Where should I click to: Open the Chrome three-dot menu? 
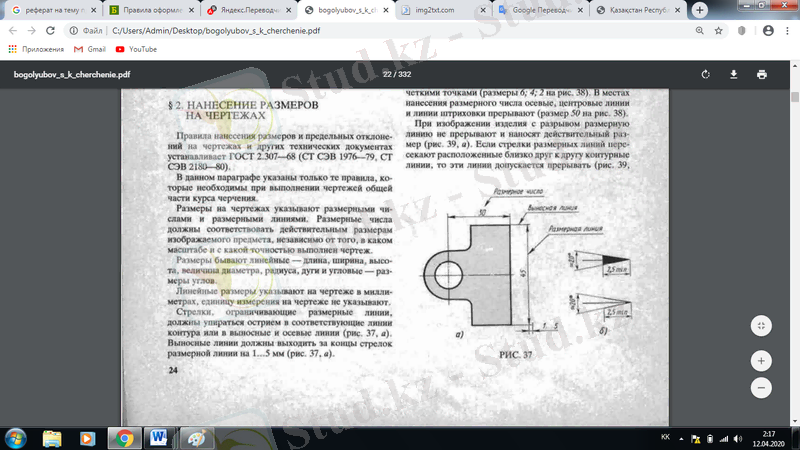(787, 31)
